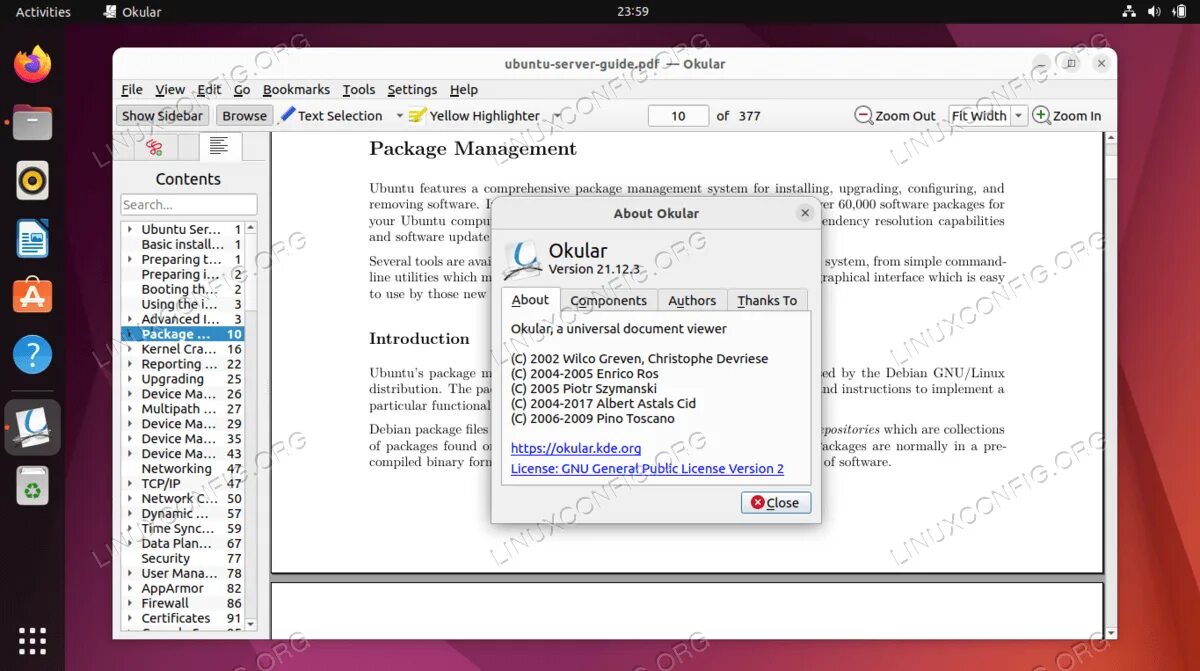Select 'Basic install...' contents row
Viewport: 1200px width, 671px height.
(x=182, y=244)
